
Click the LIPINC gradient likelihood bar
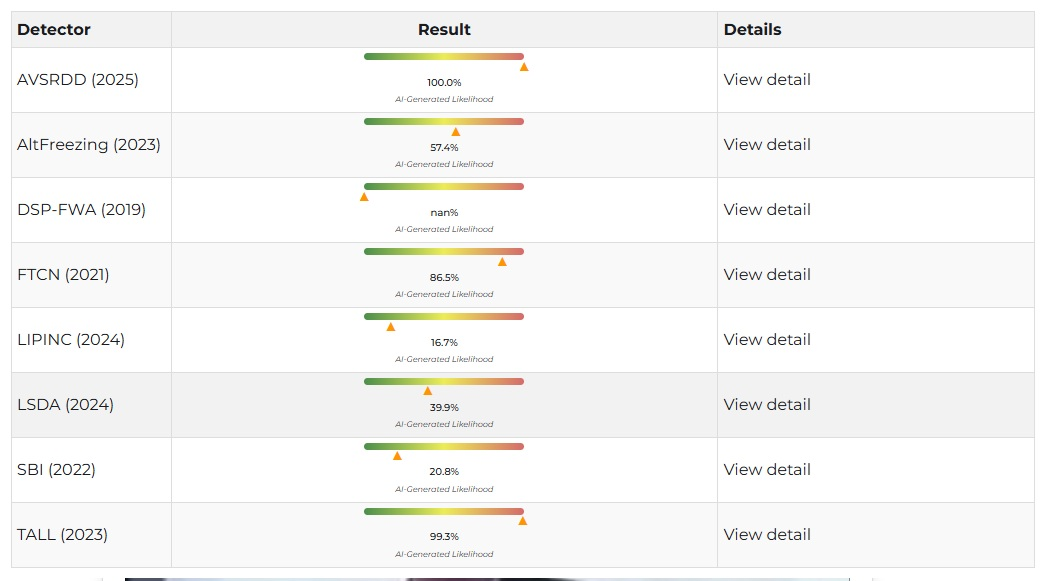pyautogui.click(x=444, y=317)
